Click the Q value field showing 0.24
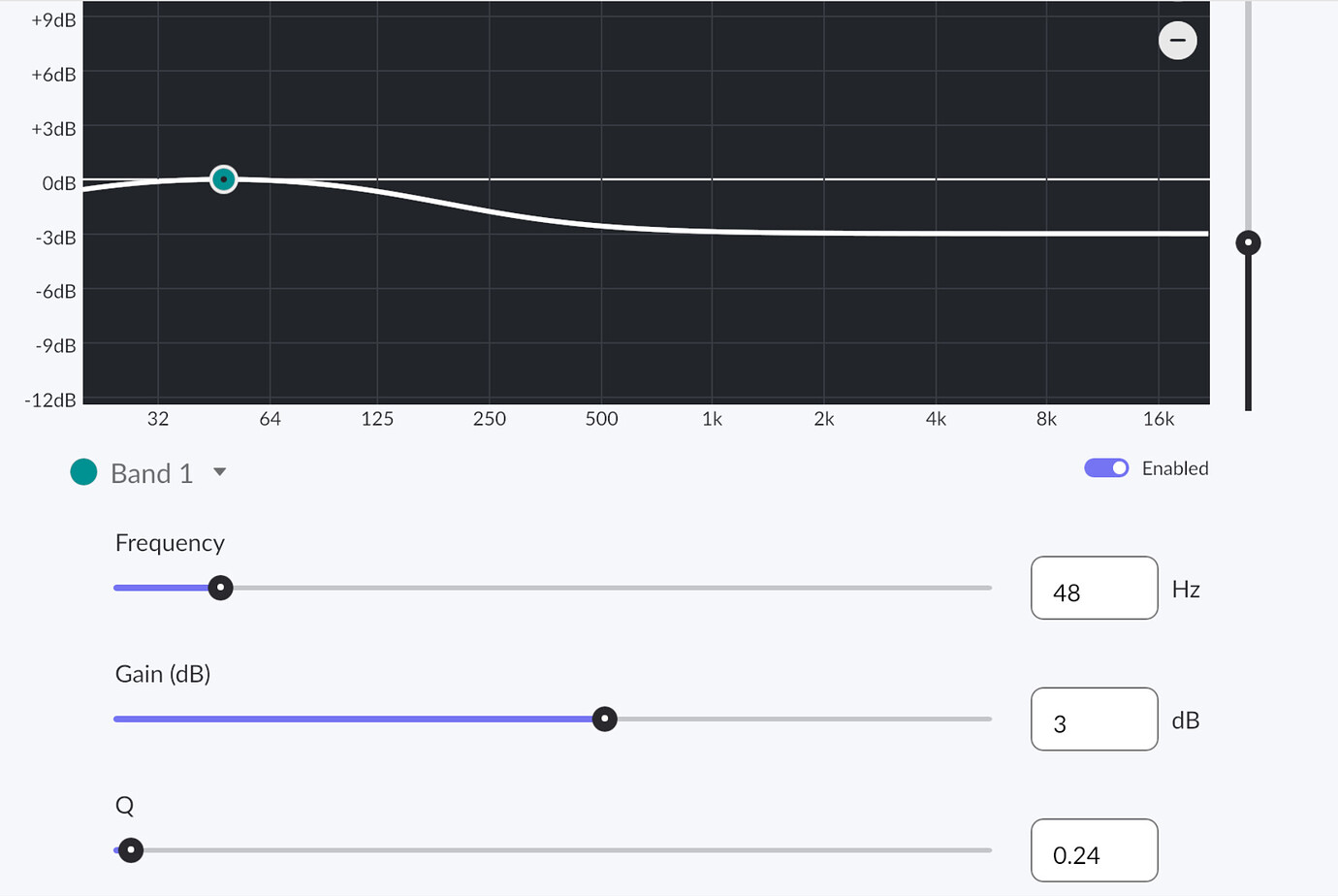The width and height of the screenshot is (1338, 896). click(x=1094, y=849)
